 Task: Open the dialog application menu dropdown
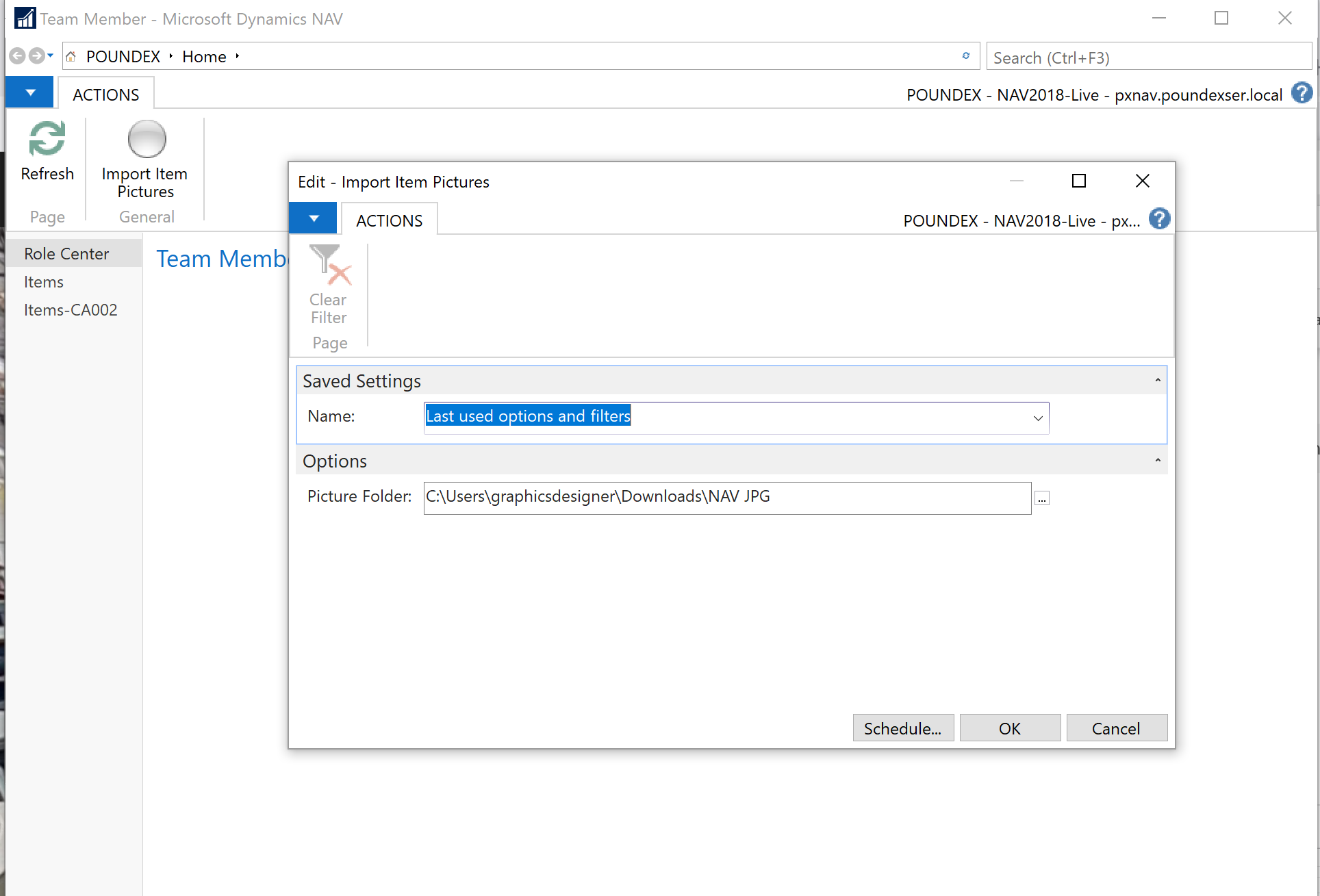314,219
